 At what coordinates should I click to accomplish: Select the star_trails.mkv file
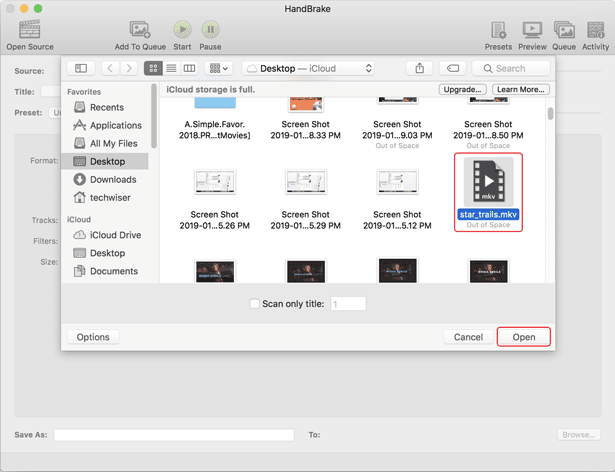click(x=488, y=192)
